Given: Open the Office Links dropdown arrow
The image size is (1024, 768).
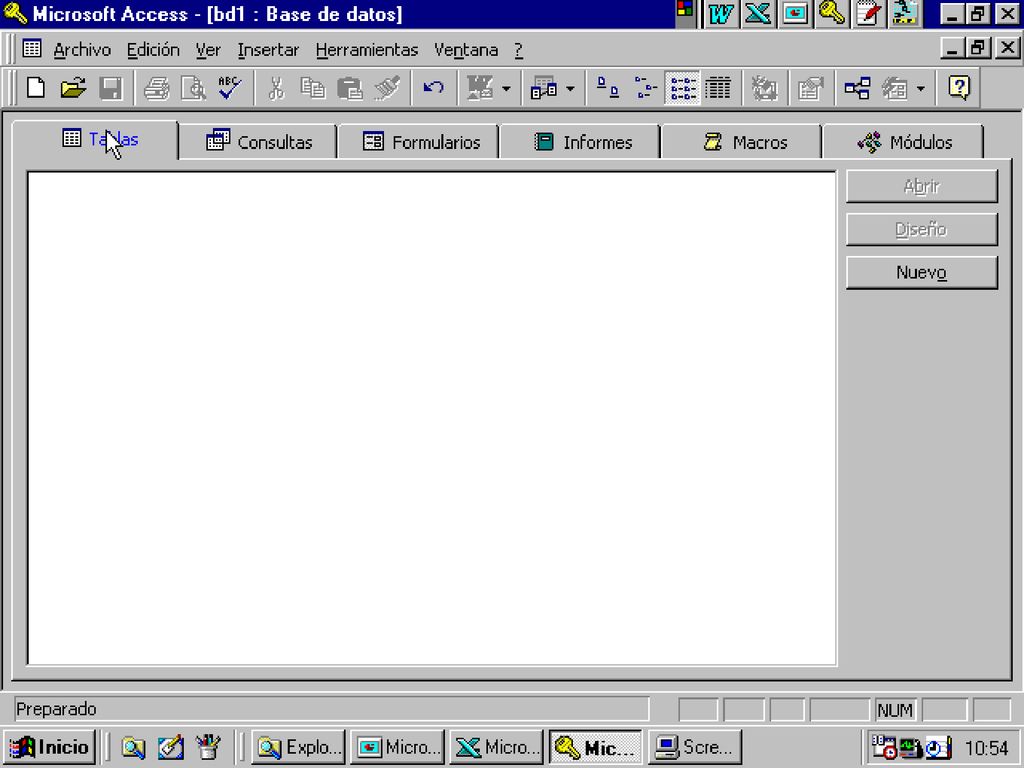Looking at the screenshot, I should (x=506, y=88).
